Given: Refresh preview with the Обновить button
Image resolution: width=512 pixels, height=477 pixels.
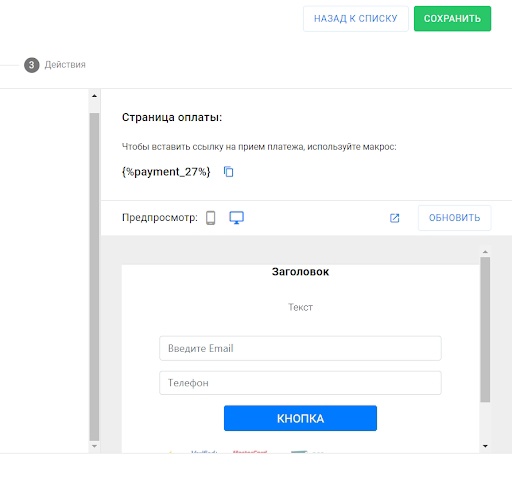Looking at the screenshot, I should click(454, 218).
